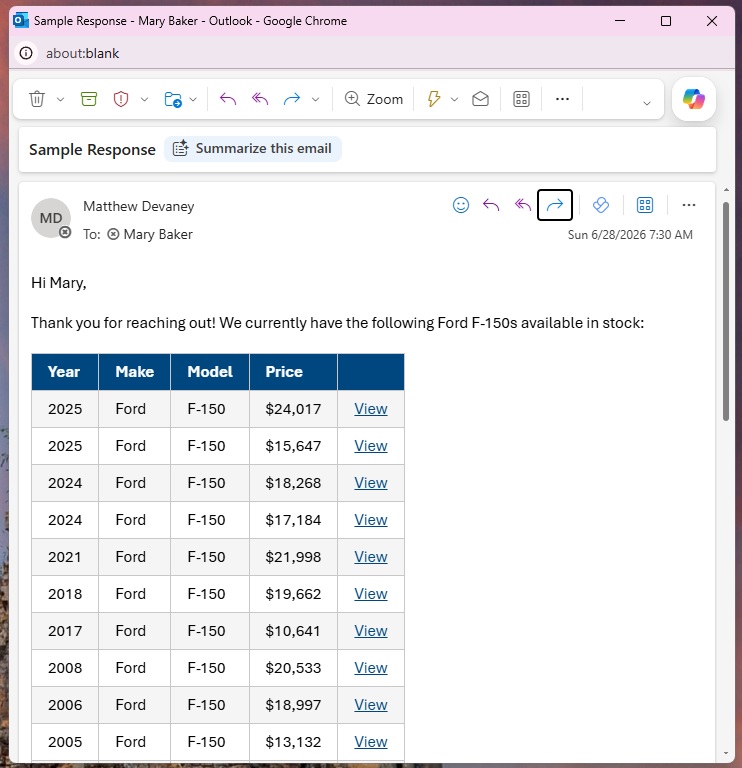Select price cell $21,998
Image resolution: width=742 pixels, height=768 pixels.
[293, 557]
